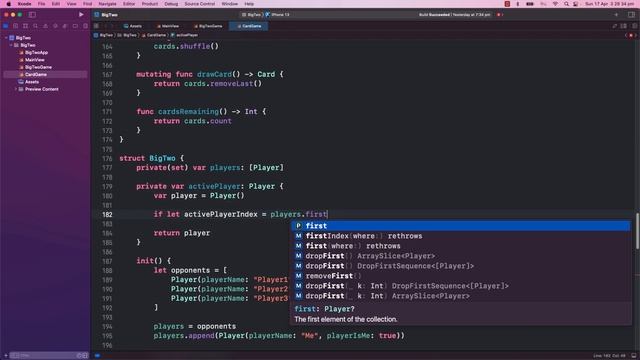Viewport: 640px width, 360px height.
Task: Open the BigTwo scheme selector
Action: pos(251,15)
